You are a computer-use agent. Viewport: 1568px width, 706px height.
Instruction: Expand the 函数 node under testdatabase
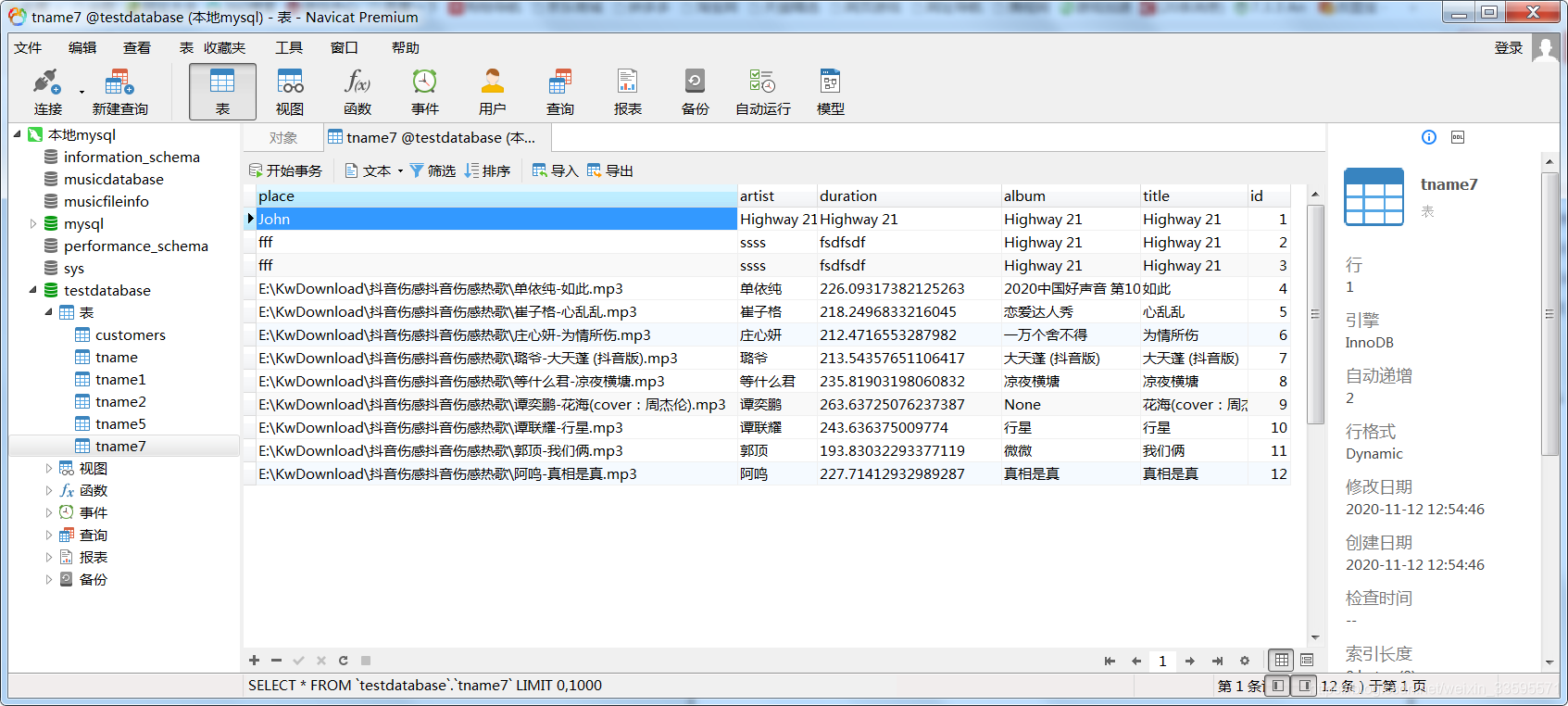pyautogui.click(x=49, y=490)
